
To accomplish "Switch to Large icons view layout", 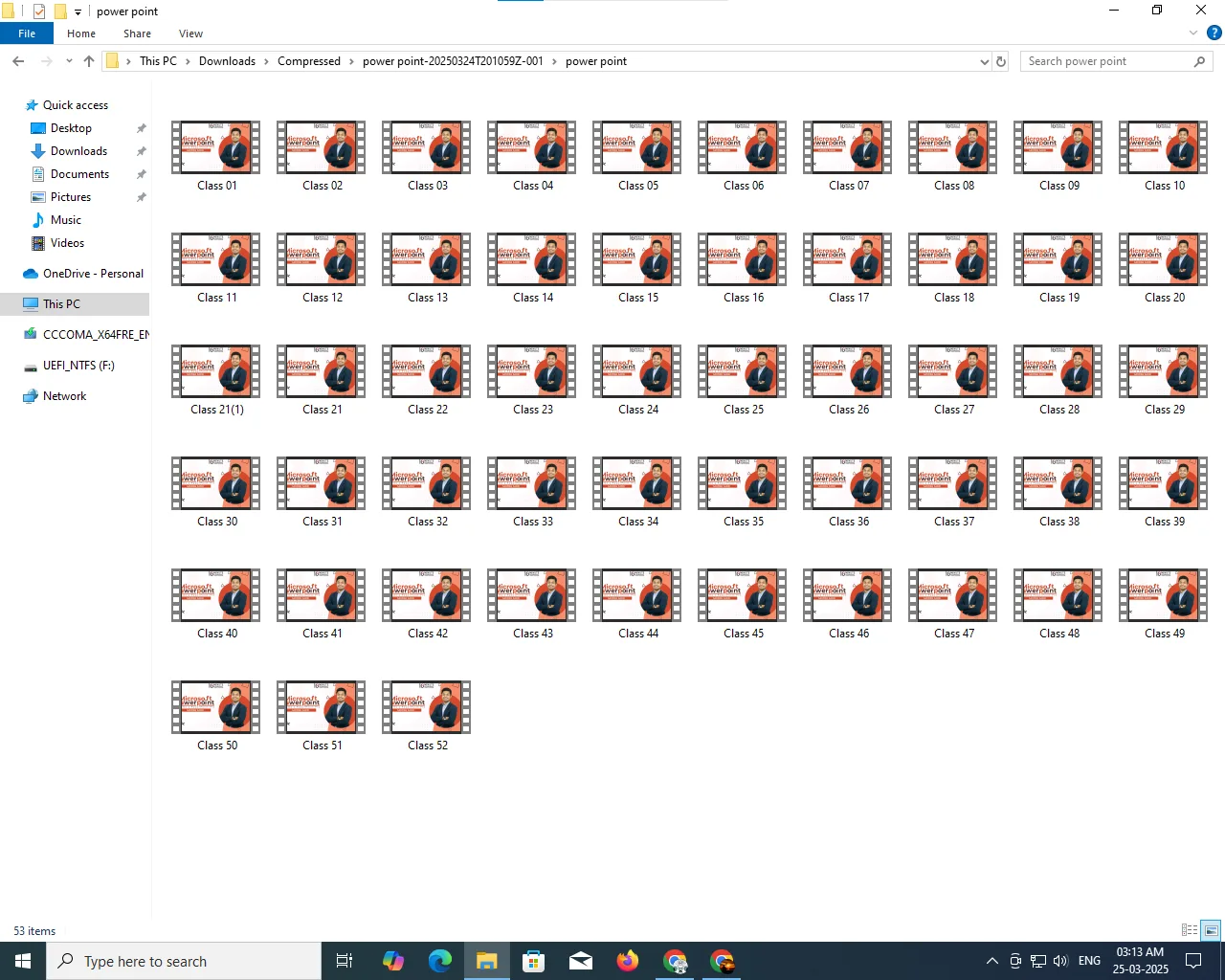I will (1211, 930).
